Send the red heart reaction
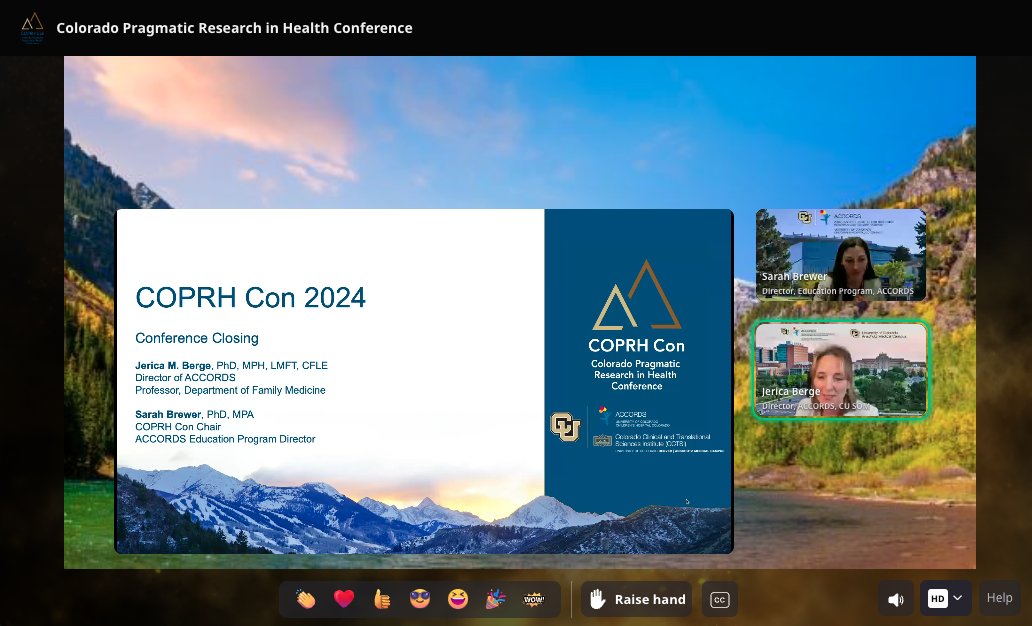Viewport: 1032px width, 626px height. pos(344,599)
